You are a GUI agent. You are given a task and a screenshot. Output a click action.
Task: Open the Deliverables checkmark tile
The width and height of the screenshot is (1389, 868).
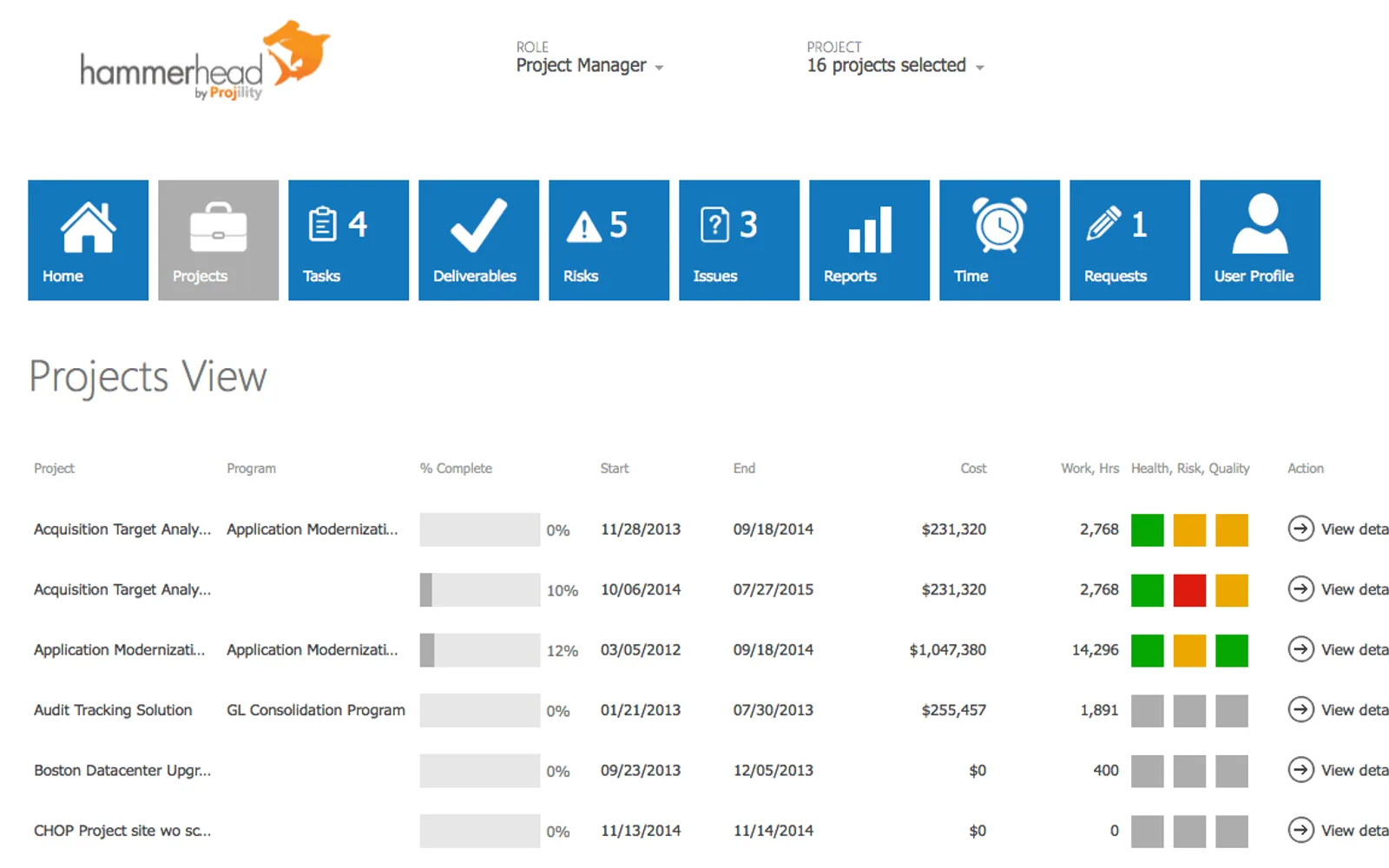[x=478, y=240]
